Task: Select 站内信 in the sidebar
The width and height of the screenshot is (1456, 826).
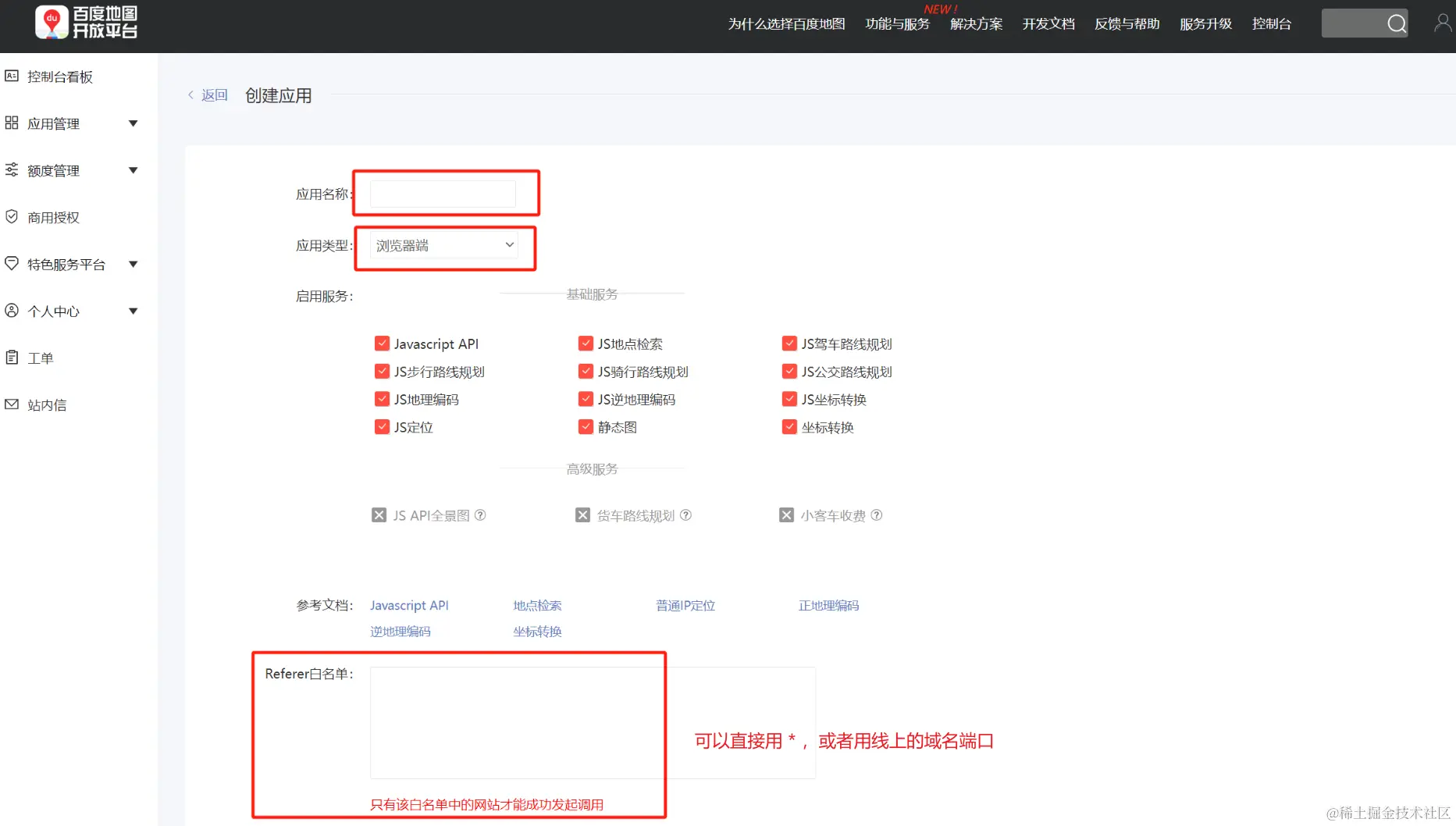Action: (47, 404)
